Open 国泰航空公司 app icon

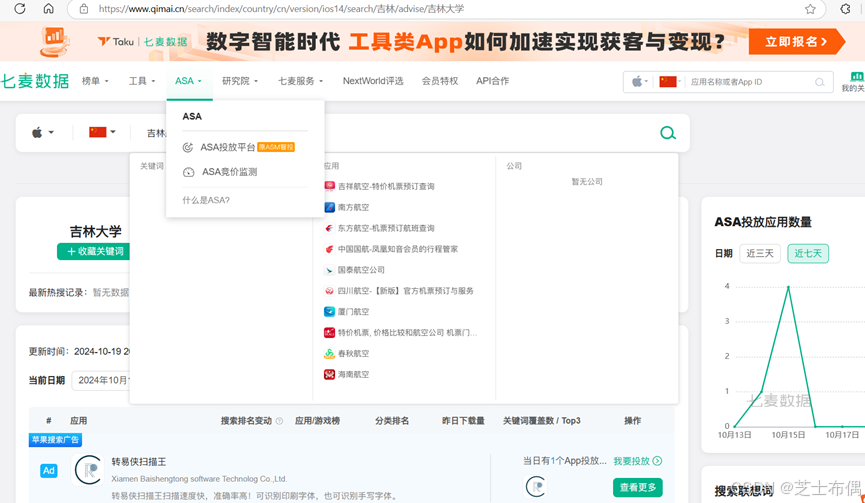coord(329,270)
